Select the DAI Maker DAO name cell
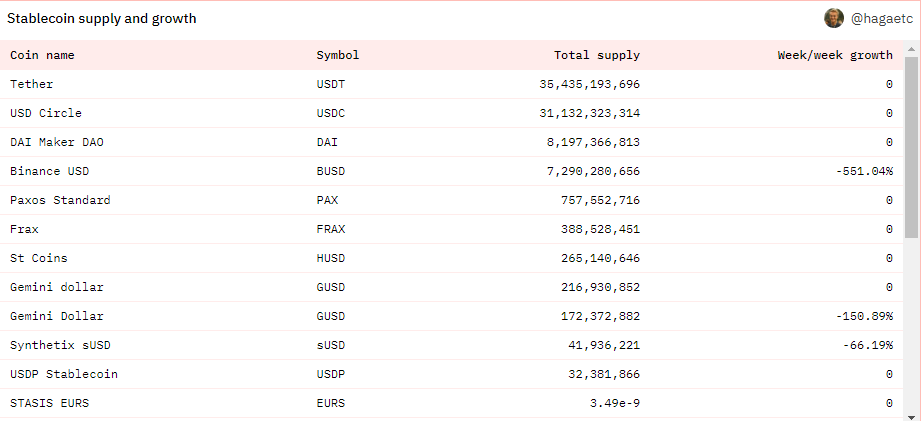Viewport: 924px width, 421px height. 57,142
